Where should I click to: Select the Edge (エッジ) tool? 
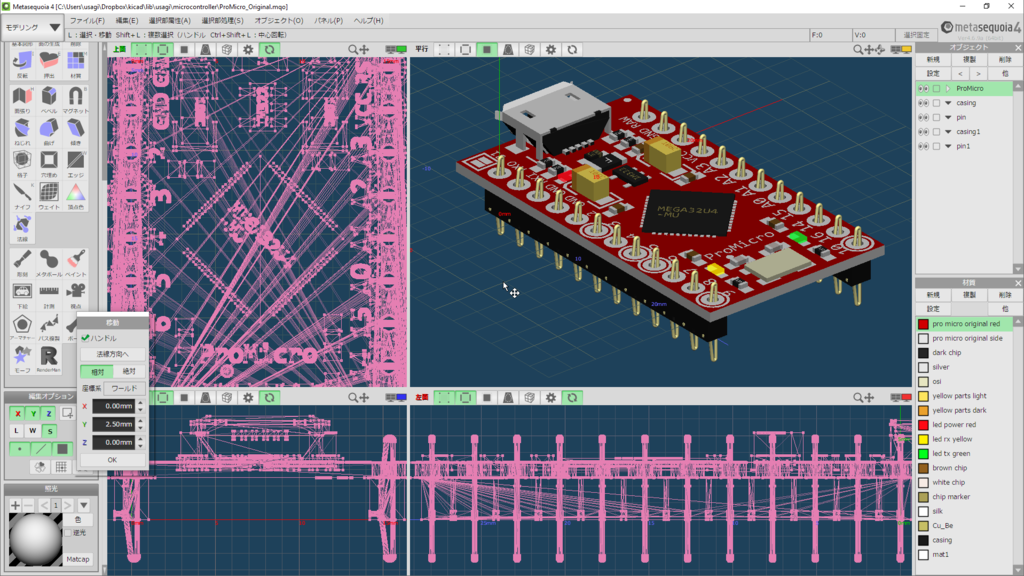[76, 164]
